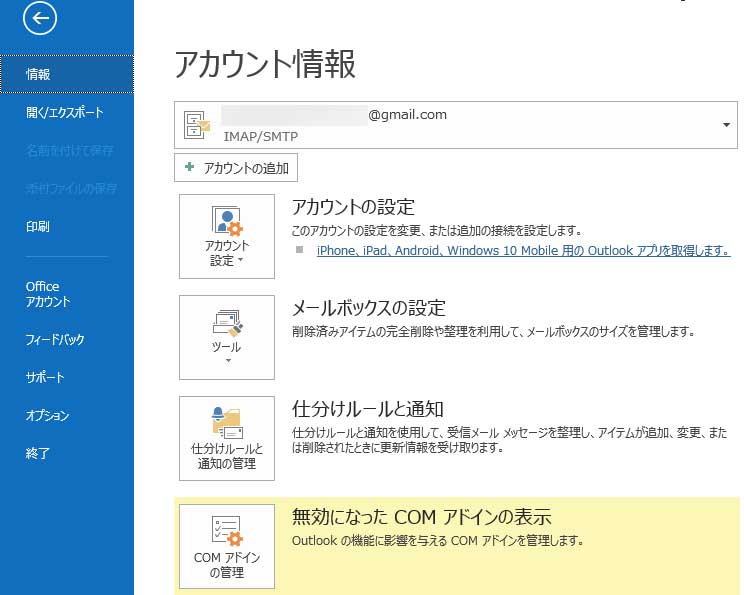Open オプション in the sidebar
Viewport: 744px width, 595px height.
point(48,416)
